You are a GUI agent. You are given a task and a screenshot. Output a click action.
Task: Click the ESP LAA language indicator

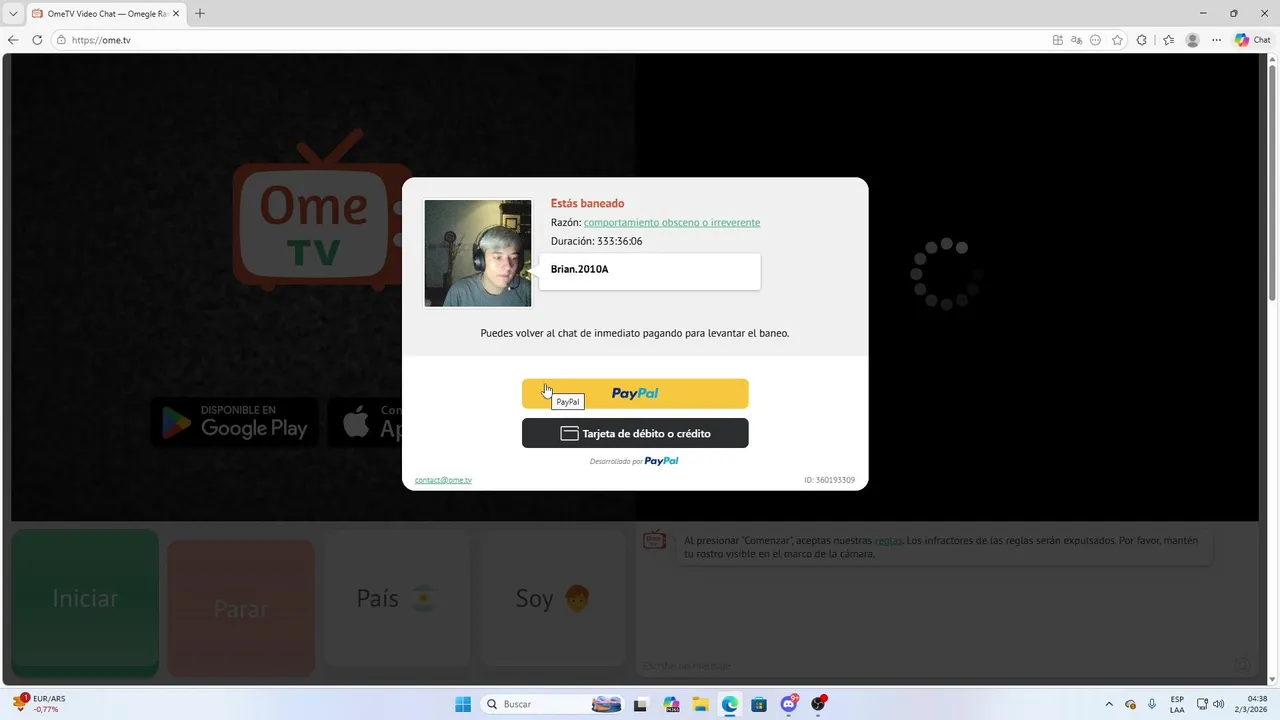point(1177,704)
